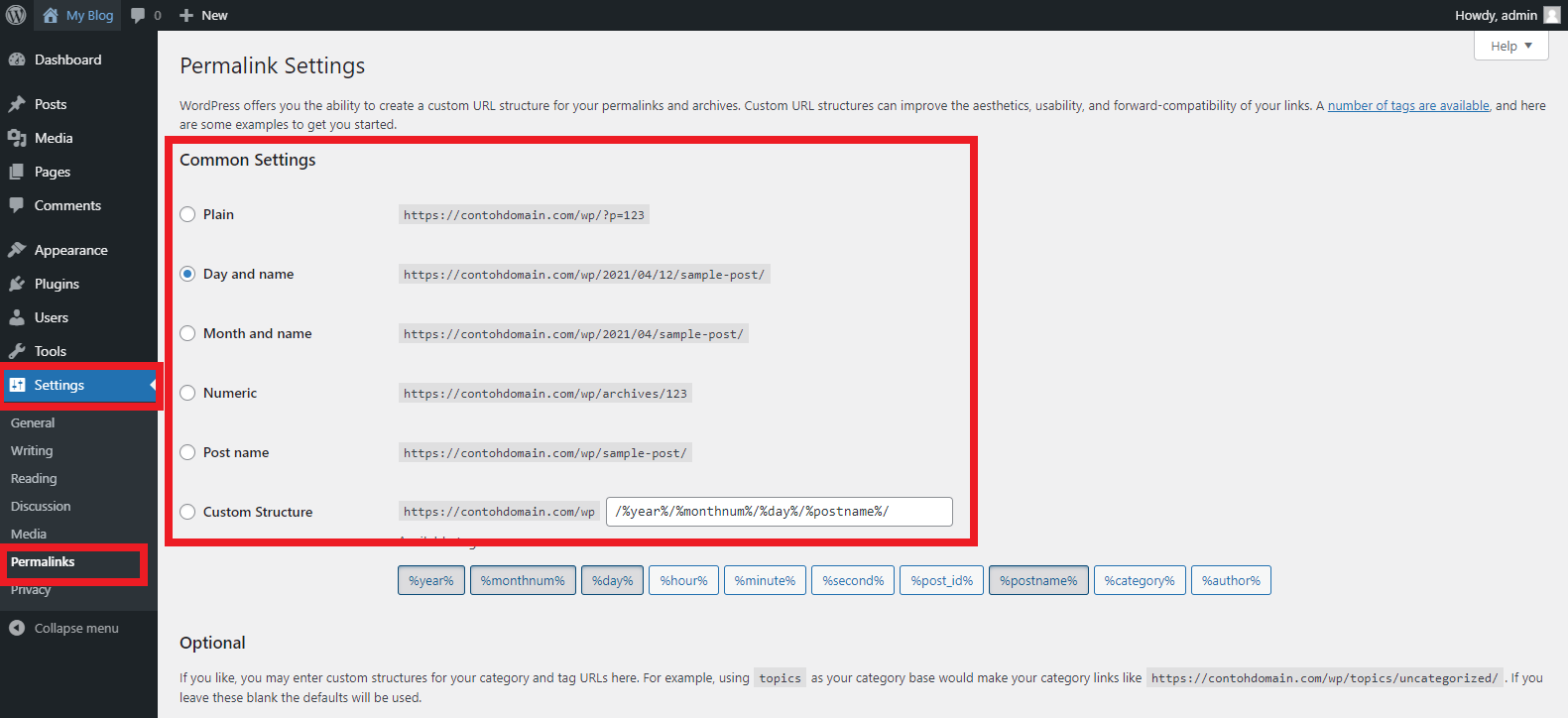Image resolution: width=1568 pixels, height=718 pixels.
Task: Select the Plain permalink radio button
Action: (x=187, y=214)
